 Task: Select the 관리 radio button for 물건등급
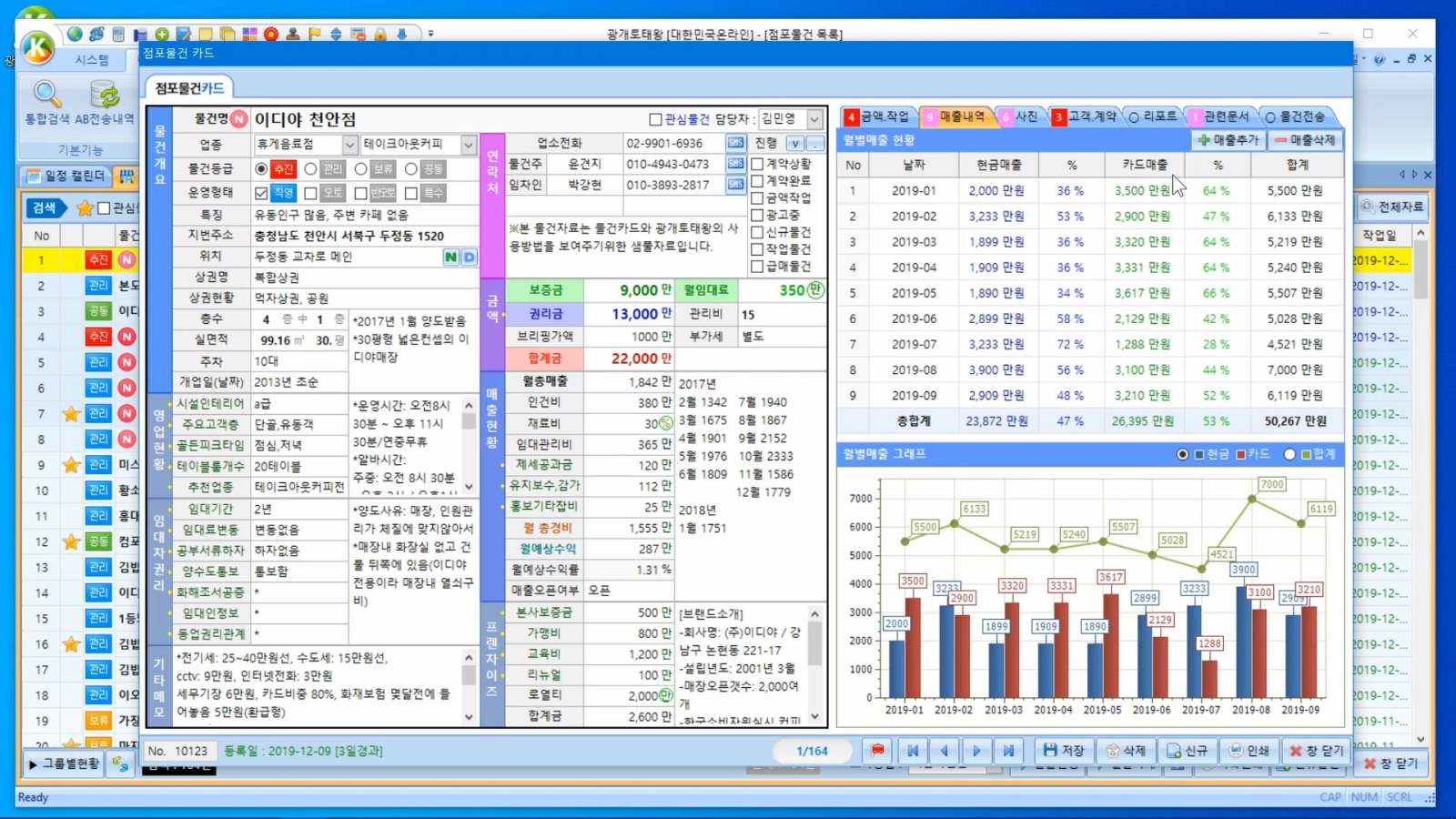pos(311,169)
